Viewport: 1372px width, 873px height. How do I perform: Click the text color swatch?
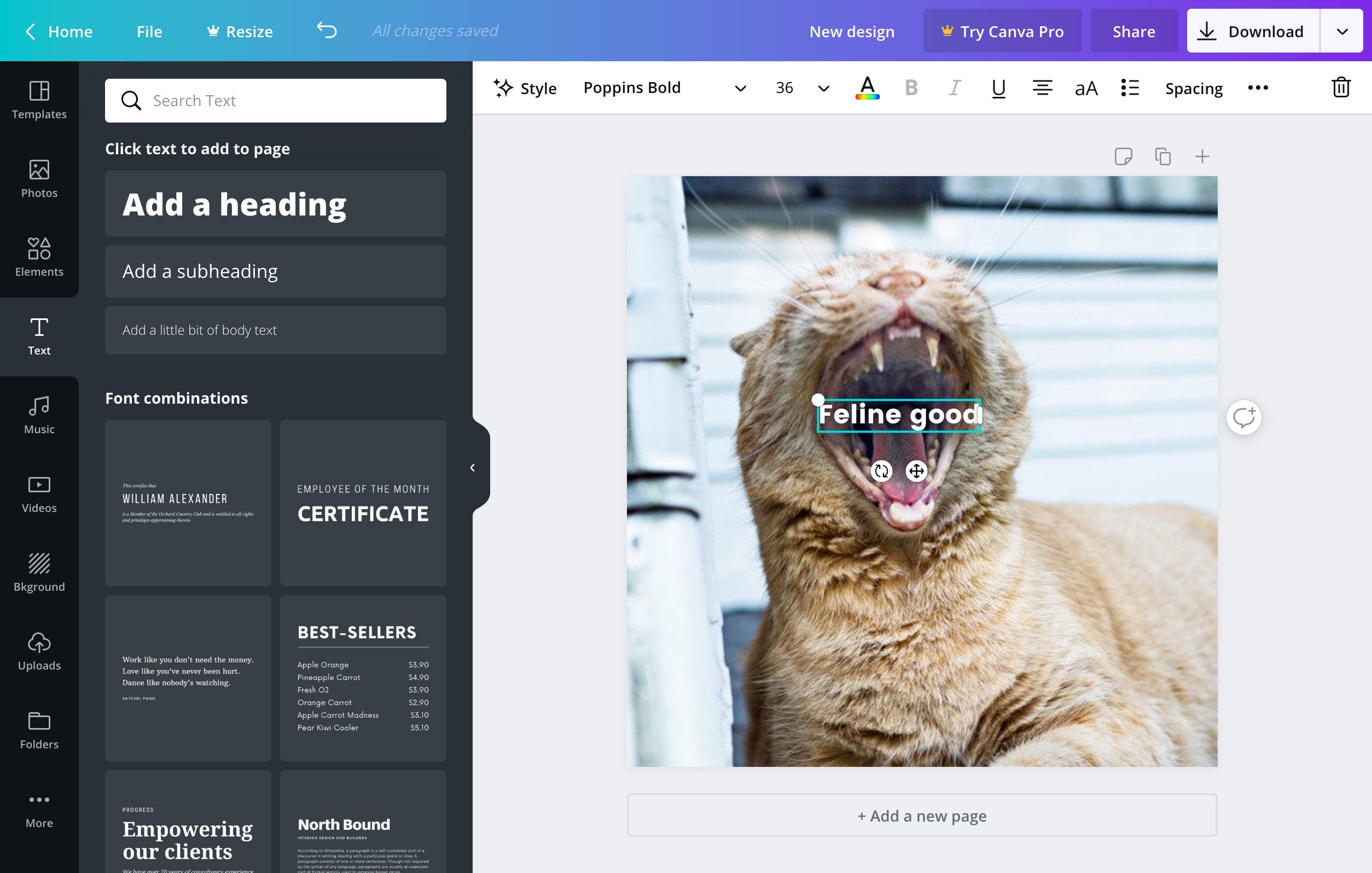(x=867, y=87)
